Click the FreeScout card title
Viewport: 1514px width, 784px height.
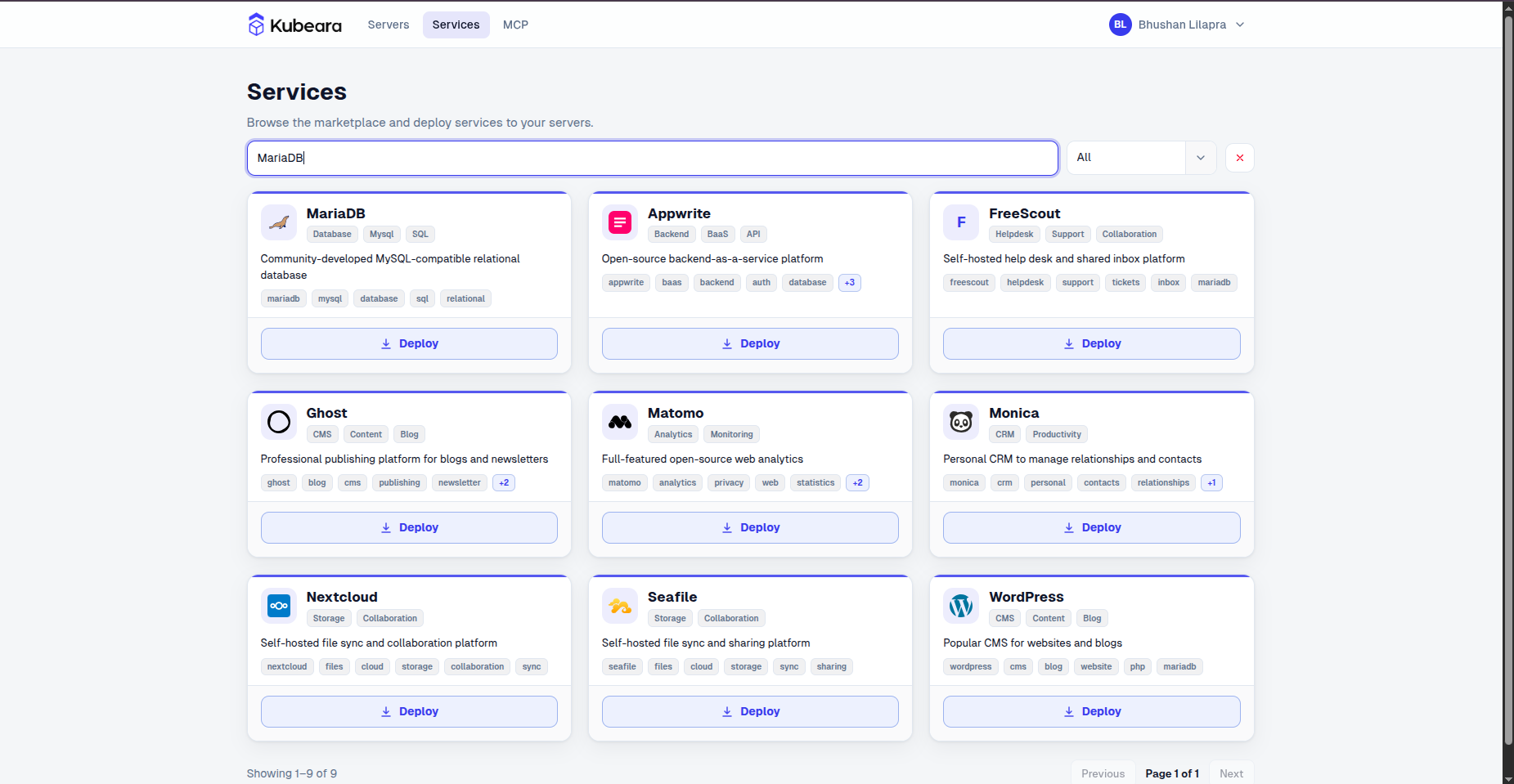point(1024,213)
